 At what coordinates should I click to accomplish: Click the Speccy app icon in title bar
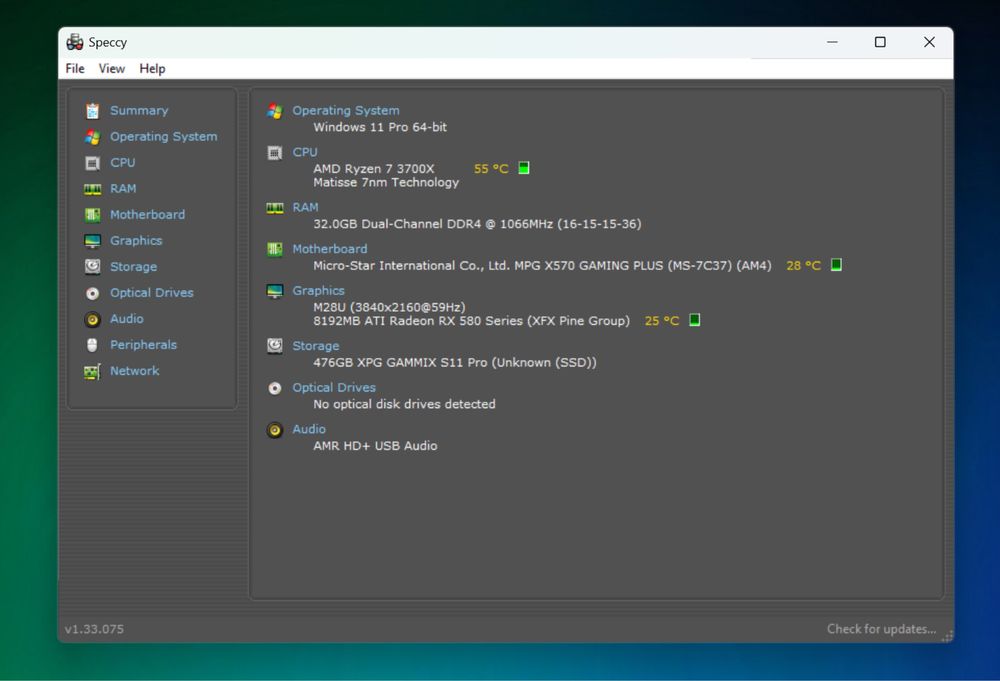pos(75,42)
